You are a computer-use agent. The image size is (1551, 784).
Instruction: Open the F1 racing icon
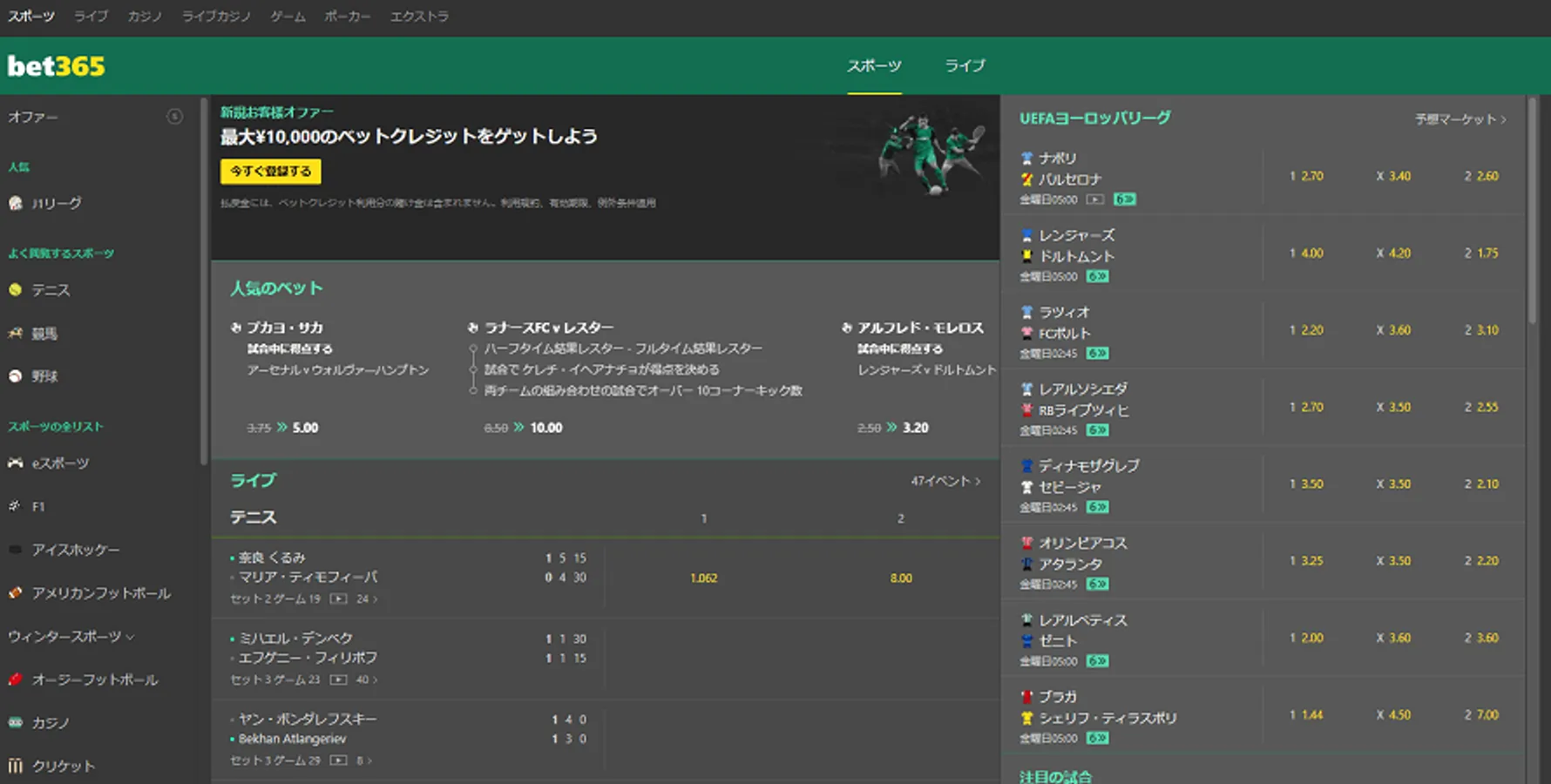tap(15, 506)
